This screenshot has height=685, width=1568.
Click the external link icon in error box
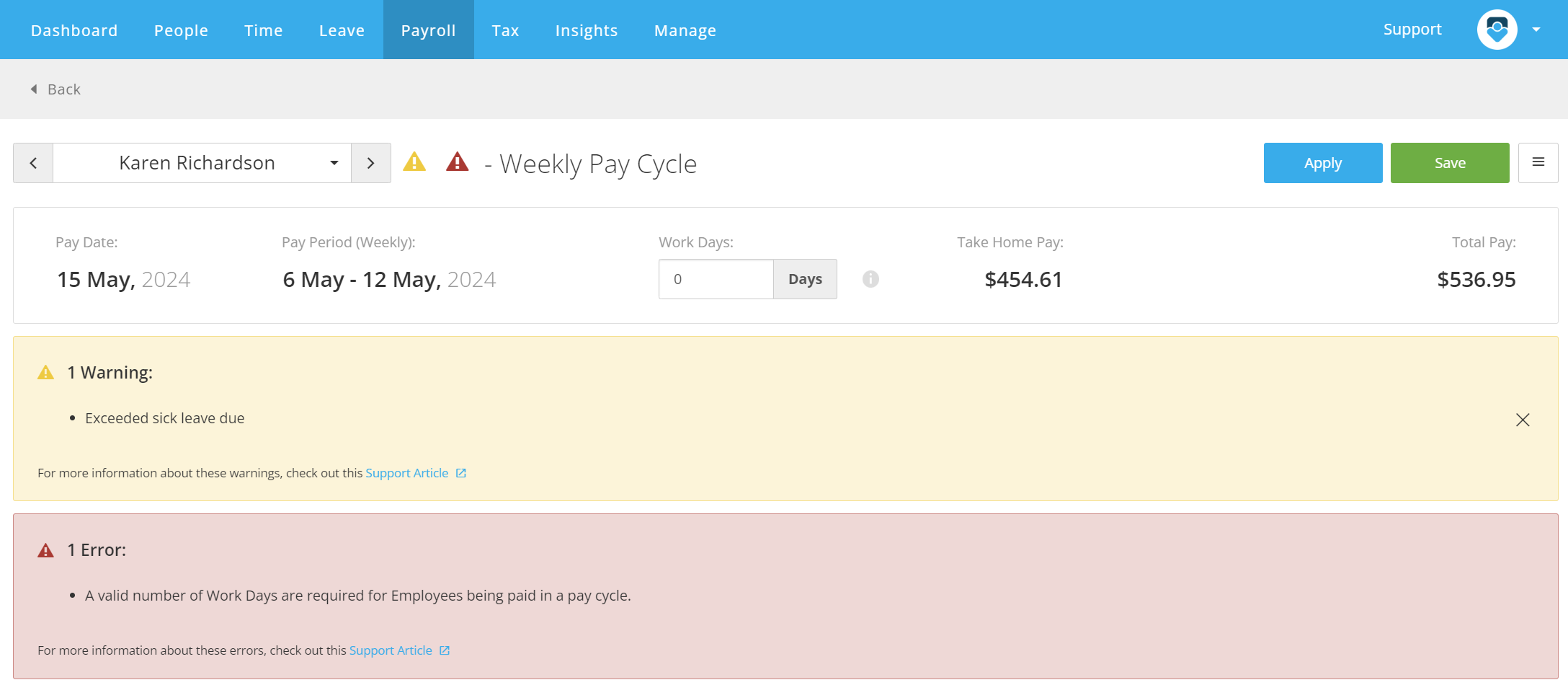pos(445,650)
